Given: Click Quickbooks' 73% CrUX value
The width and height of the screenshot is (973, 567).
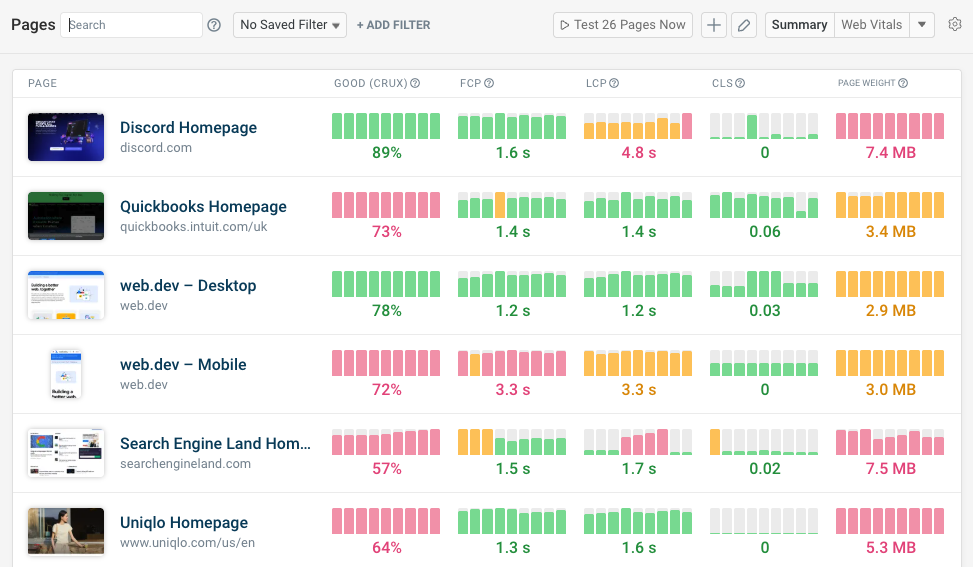Looking at the screenshot, I should coord(387,231).
